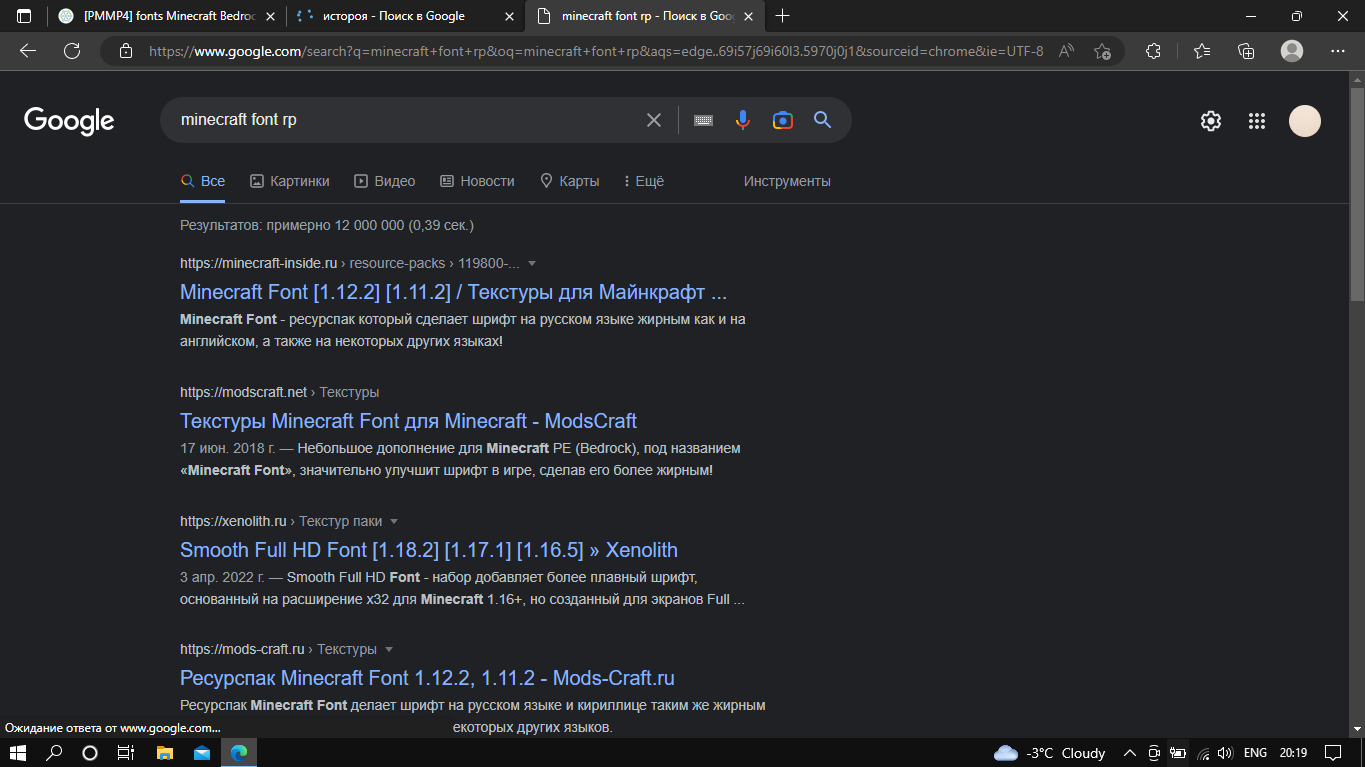Add this page to favorites with star-plus icon
Screen dimensions: 1365x767
tap(1102, 51)
